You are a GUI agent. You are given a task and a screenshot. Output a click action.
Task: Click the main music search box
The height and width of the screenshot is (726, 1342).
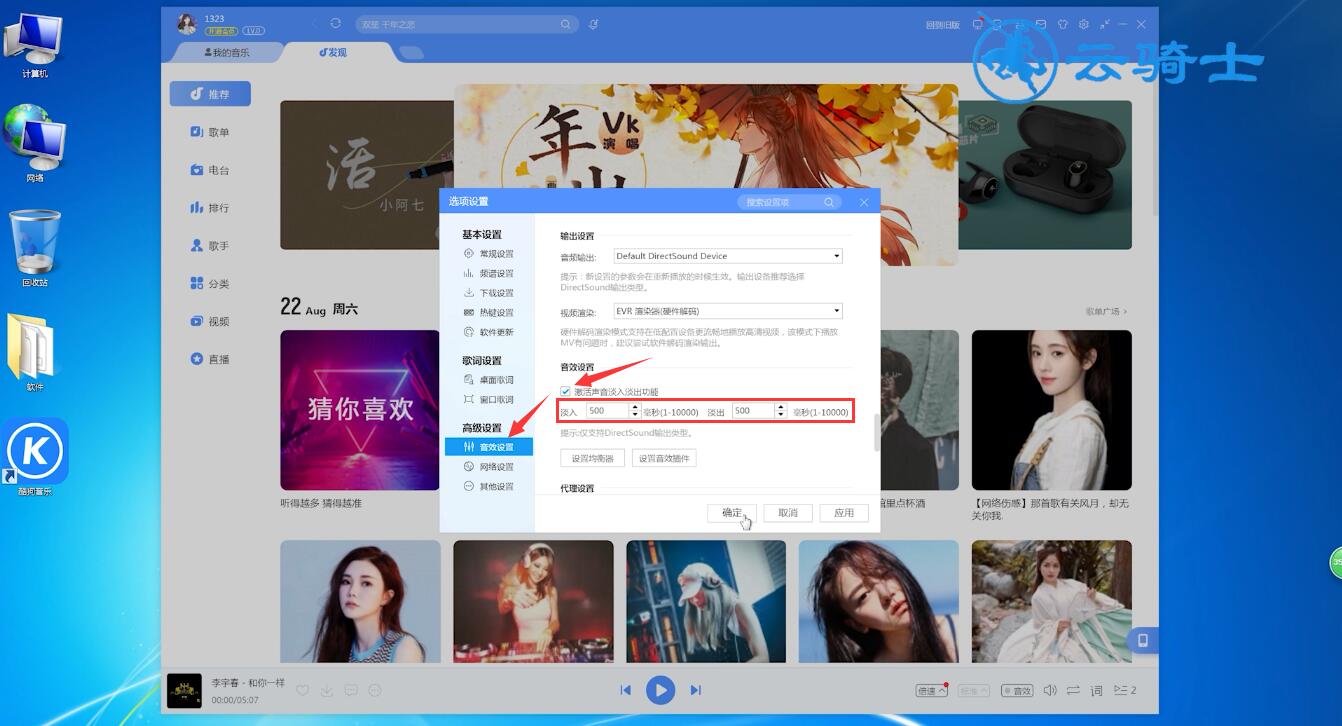point(466,24)
